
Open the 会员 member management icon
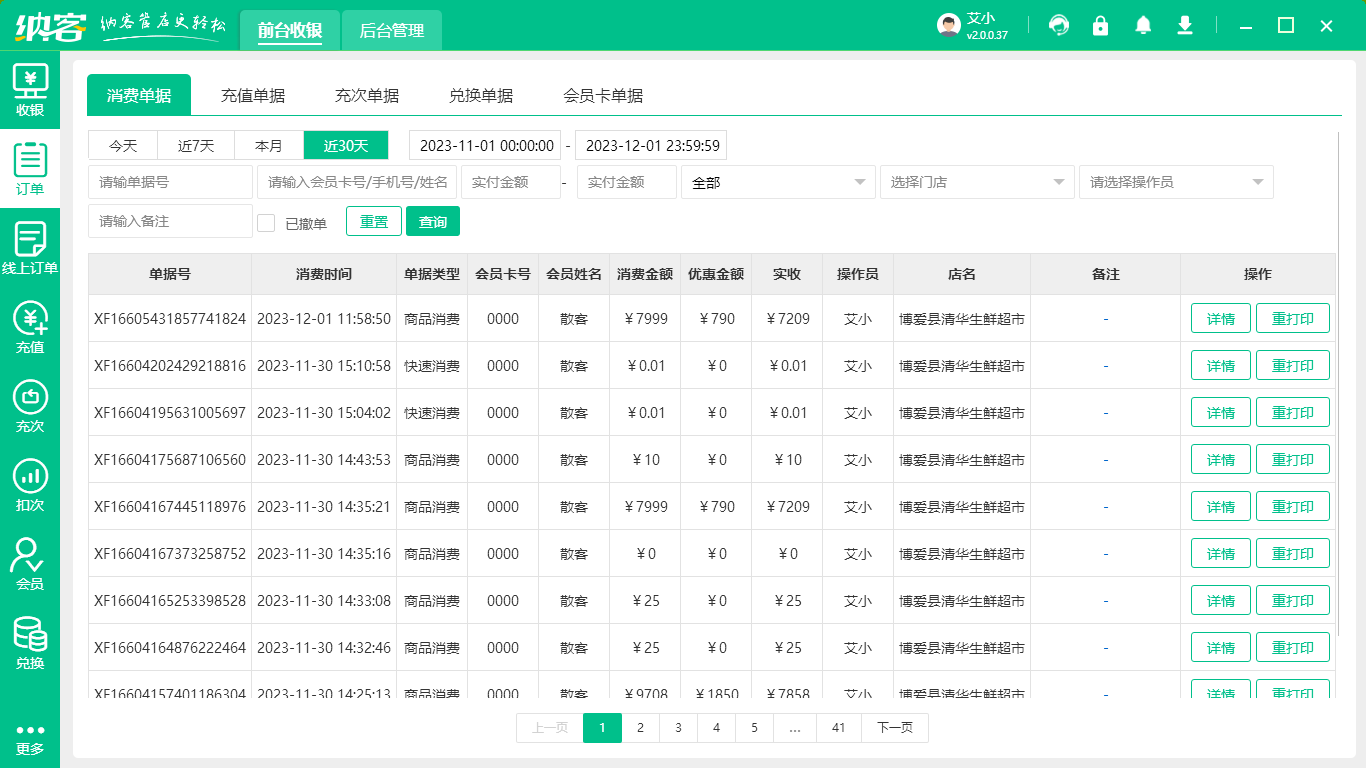point(30,560)
